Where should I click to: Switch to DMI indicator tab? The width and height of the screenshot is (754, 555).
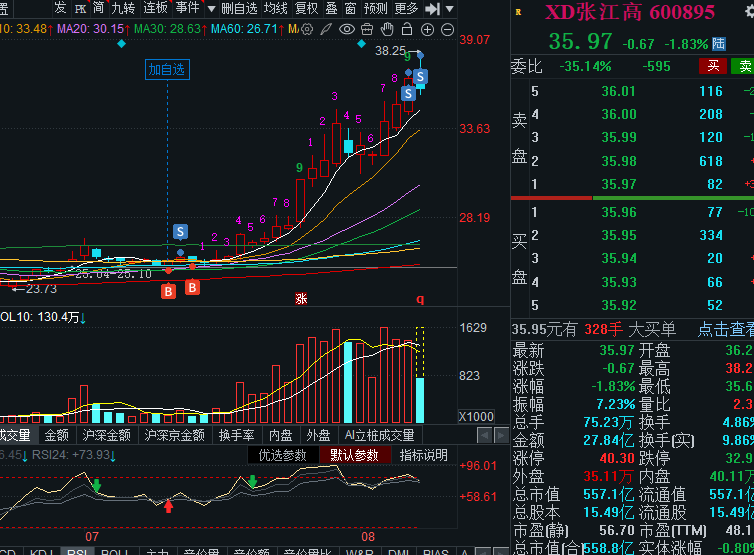tap(398, 551)
